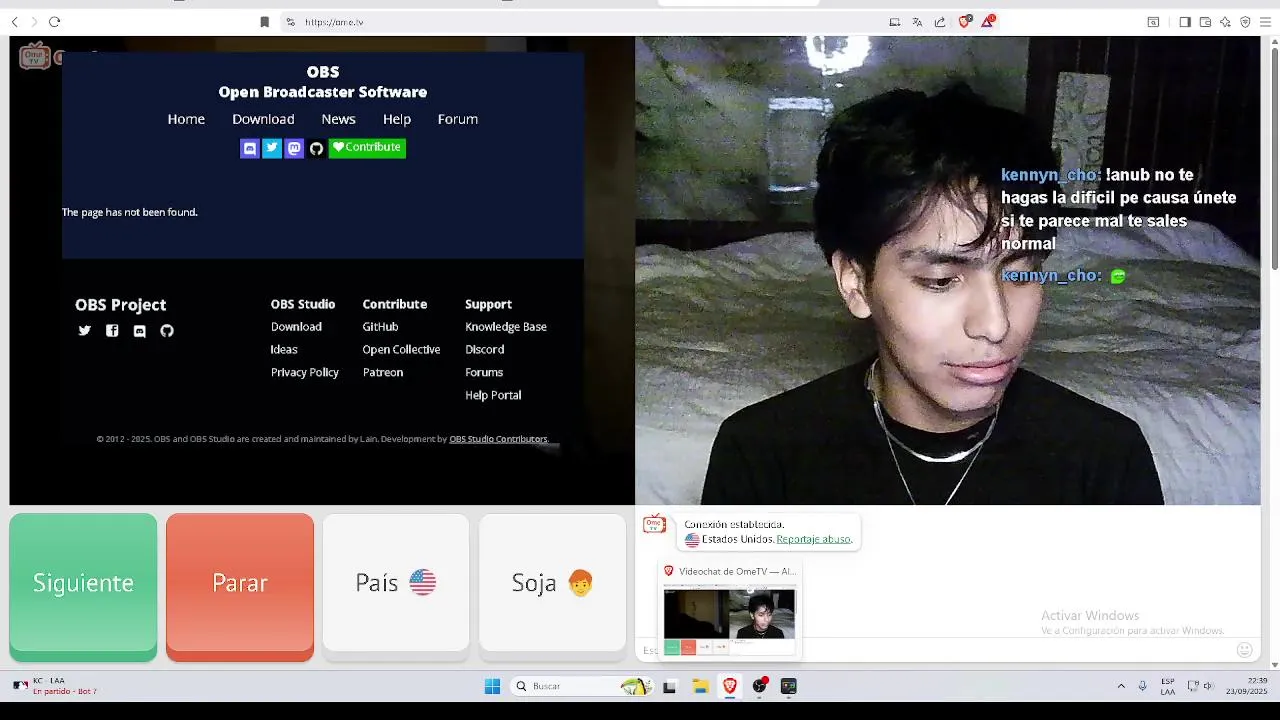Click the microphone icon in system tray
Screen dimensions: 1280x720
pos(1142,686)
